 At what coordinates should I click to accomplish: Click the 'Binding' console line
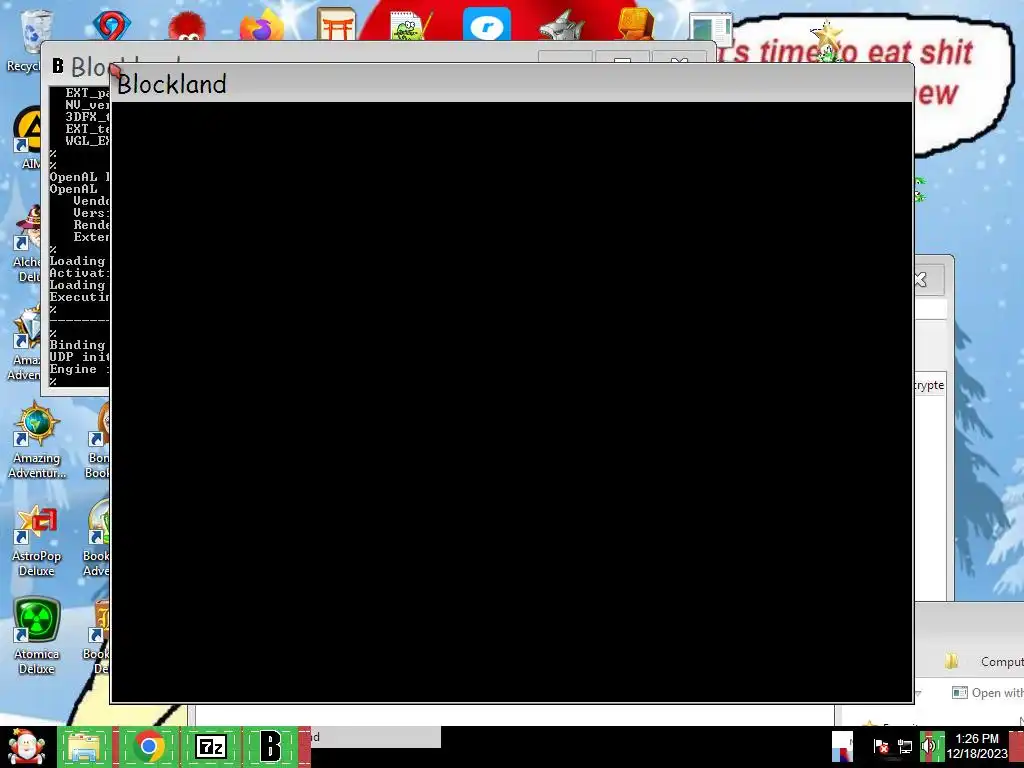point(77,345)
